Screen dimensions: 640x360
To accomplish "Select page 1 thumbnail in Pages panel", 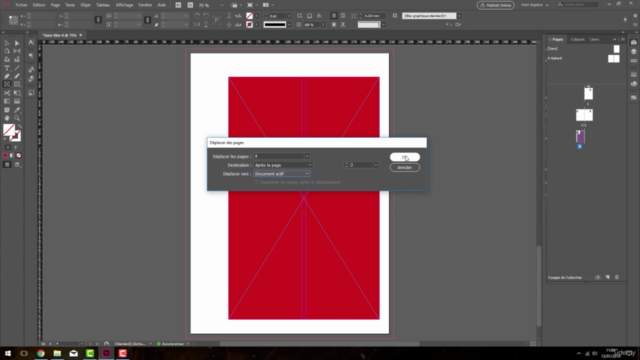I will (588, 93).
